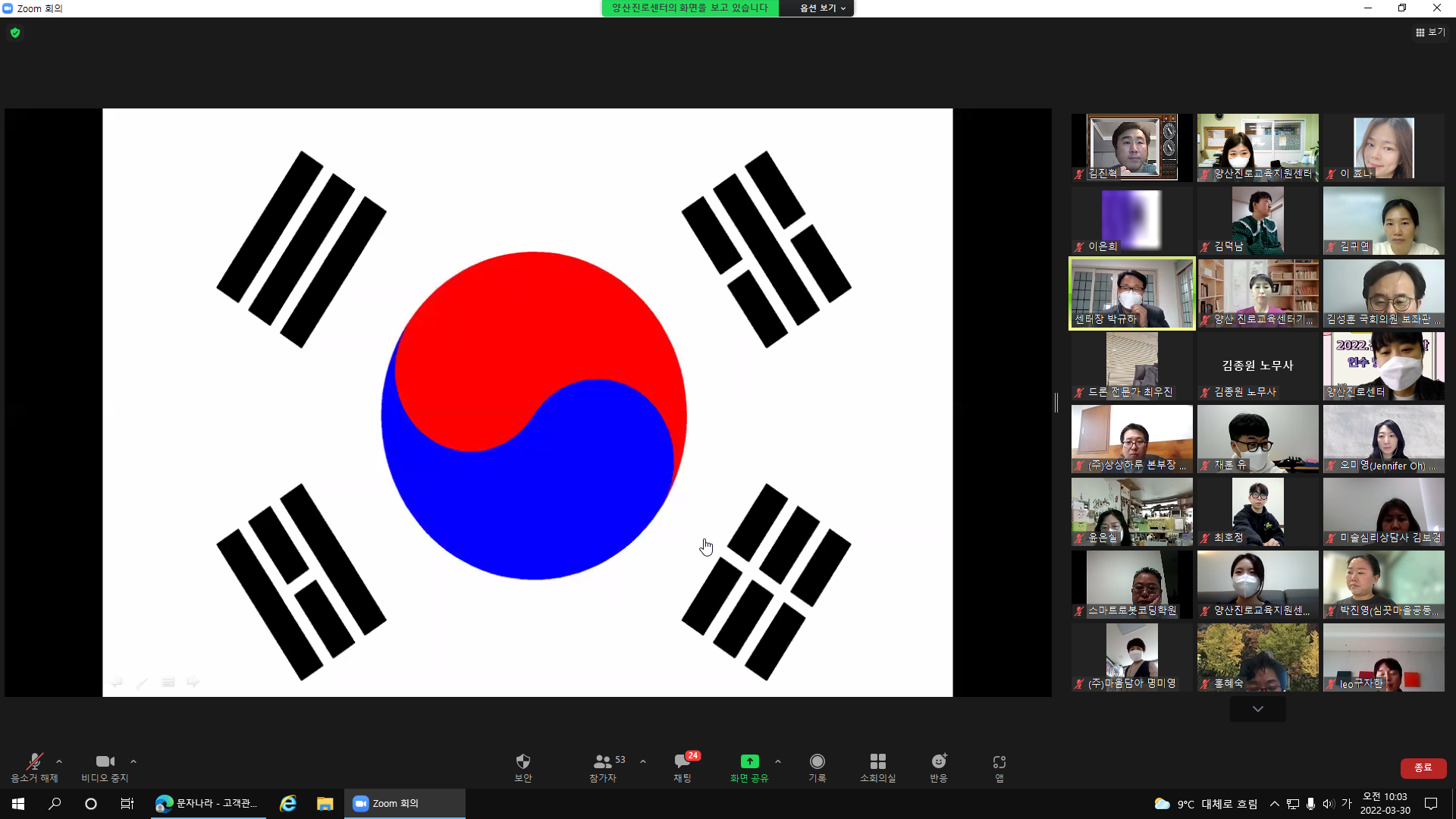1456x819 pixels.
Task: Select 김덕남 video thumbnail
Action: (1258, 220)
